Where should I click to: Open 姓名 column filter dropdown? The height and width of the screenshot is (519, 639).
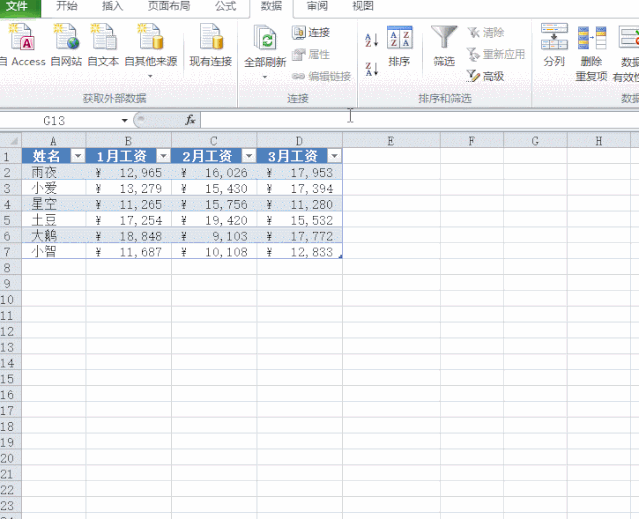coord(78,156)
